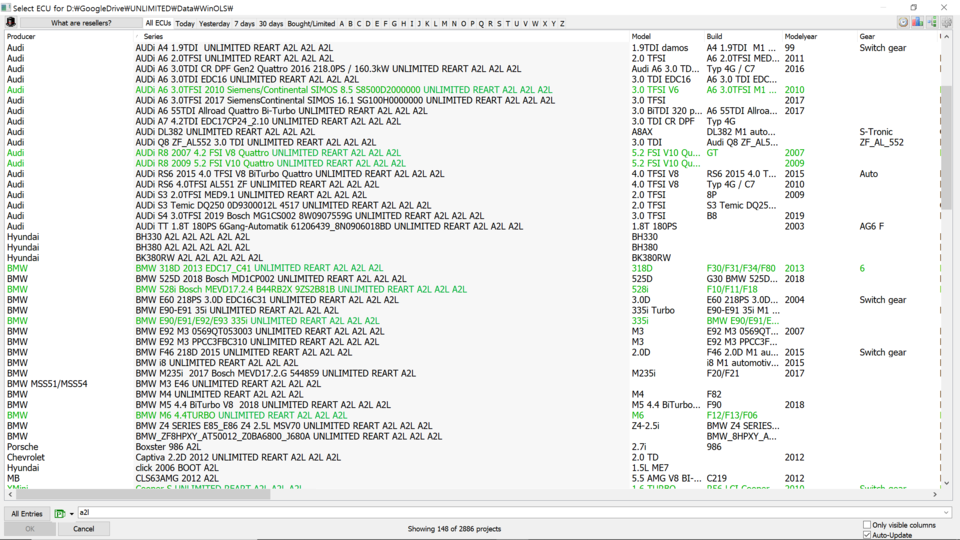Select the 'BMW 318D 2013 EDC17_C41' row

coord(471,268)
